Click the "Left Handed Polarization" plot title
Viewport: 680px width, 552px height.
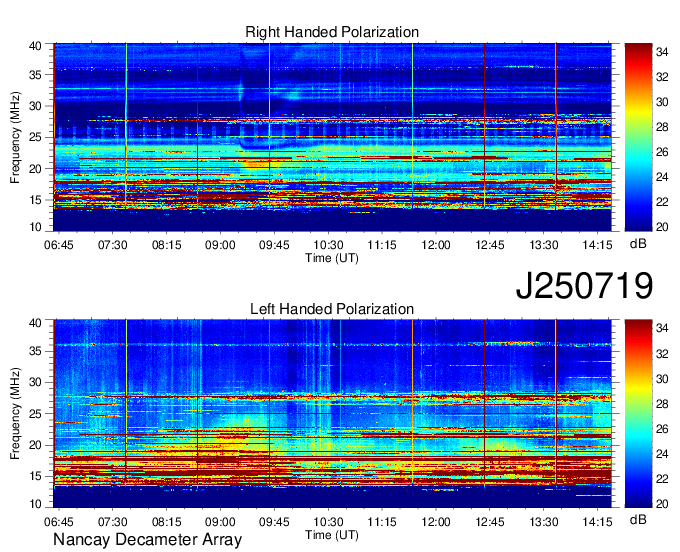pyautogui.click(x=332, y=309)
